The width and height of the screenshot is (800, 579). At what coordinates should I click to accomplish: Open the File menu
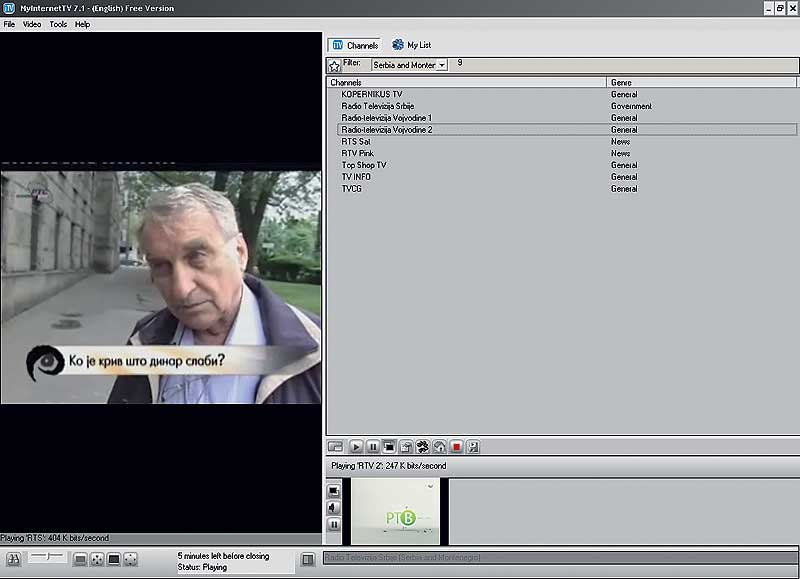point(9,24)
